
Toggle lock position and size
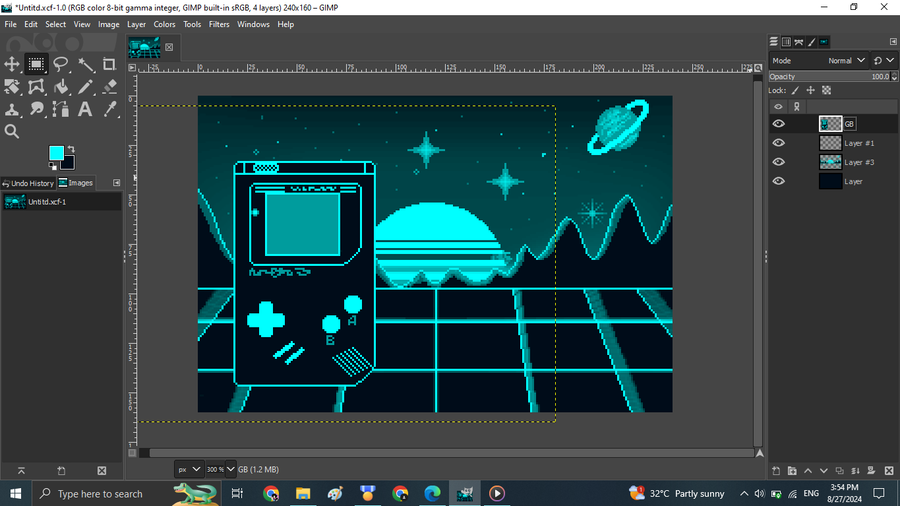pos(810,90)
